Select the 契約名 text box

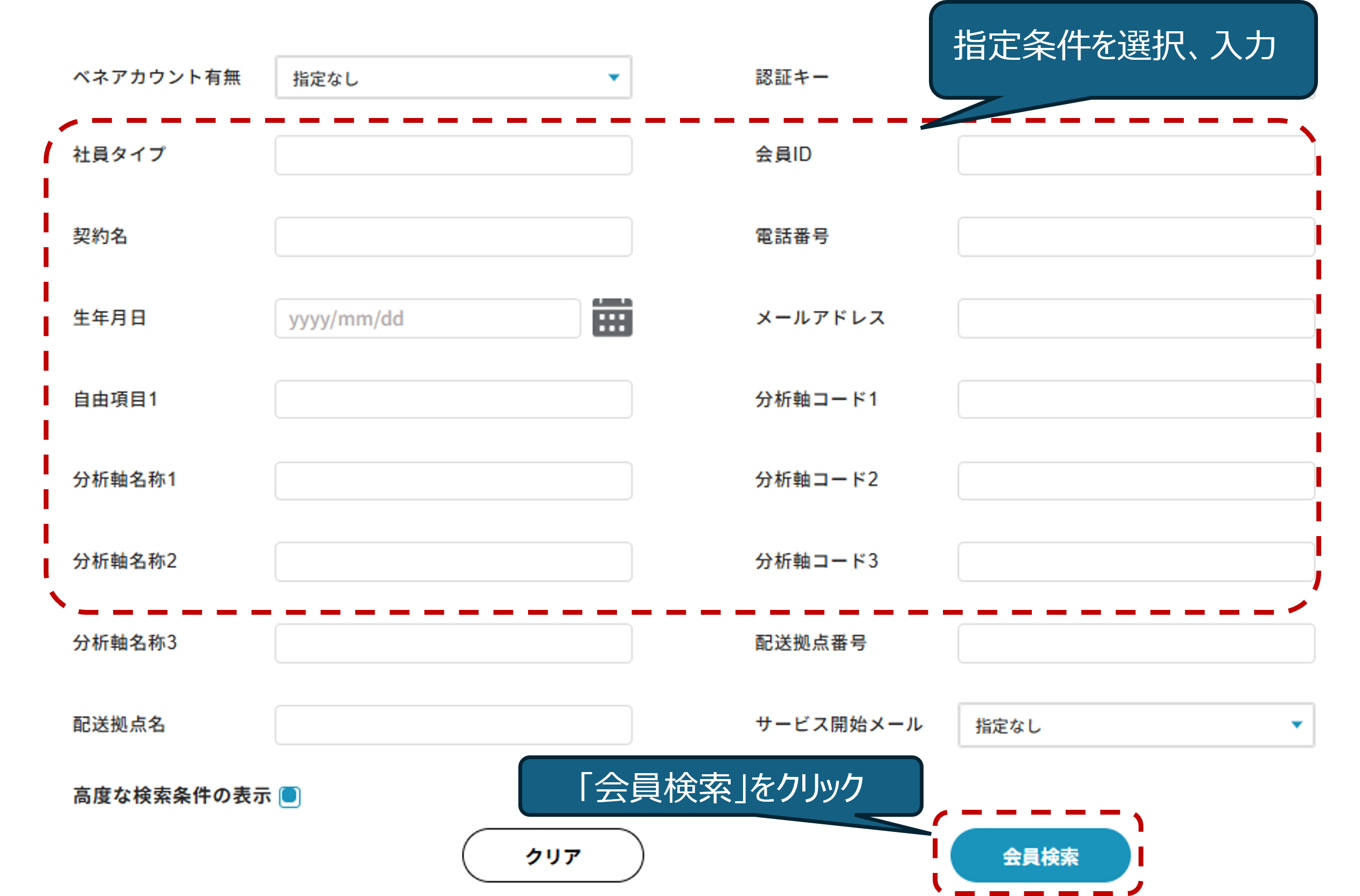click(453, 237)
